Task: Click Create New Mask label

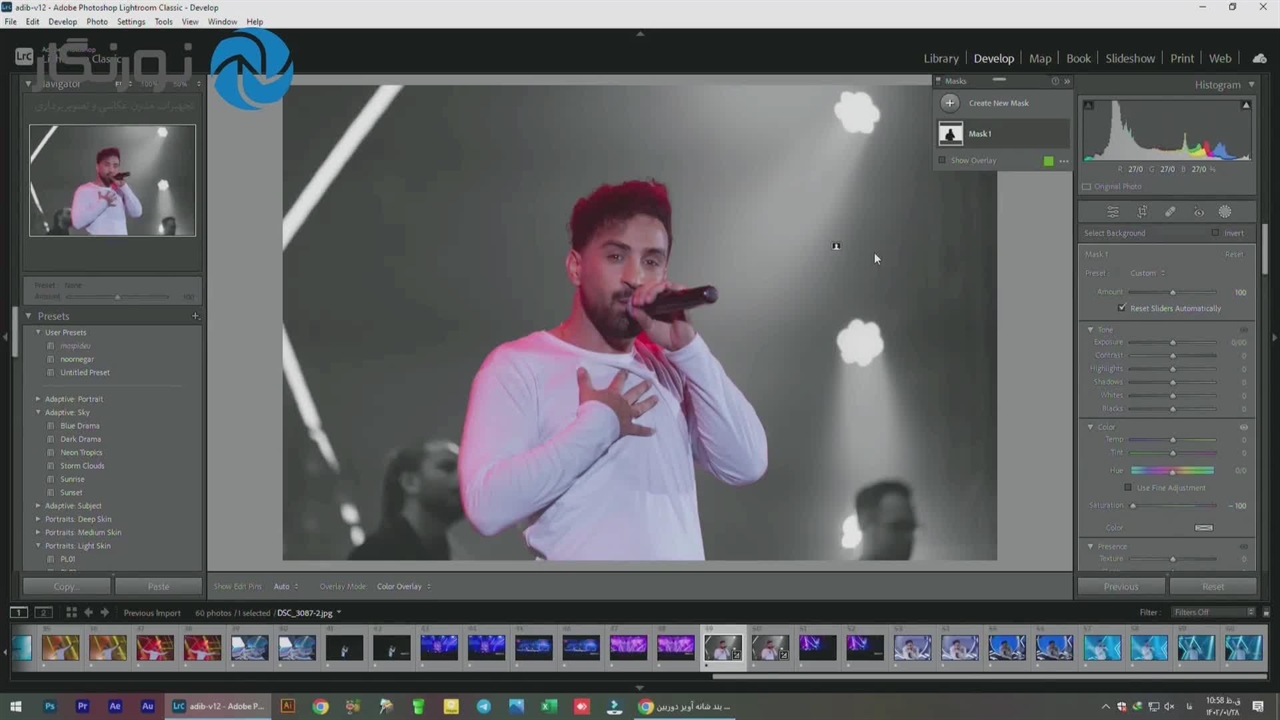Action: pyautogui.click(x=998, y=103)
